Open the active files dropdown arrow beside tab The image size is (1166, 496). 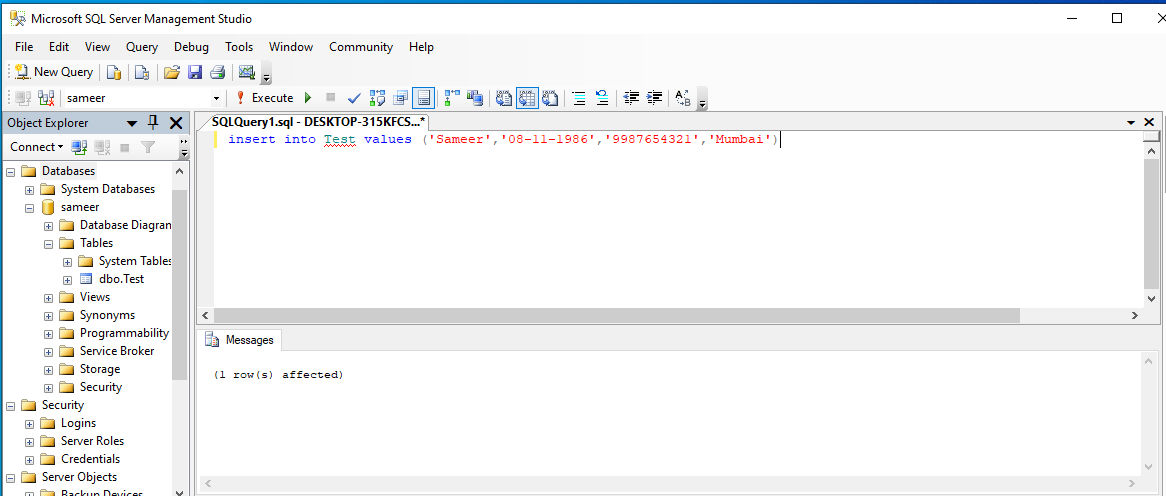tap(1131, 123)
